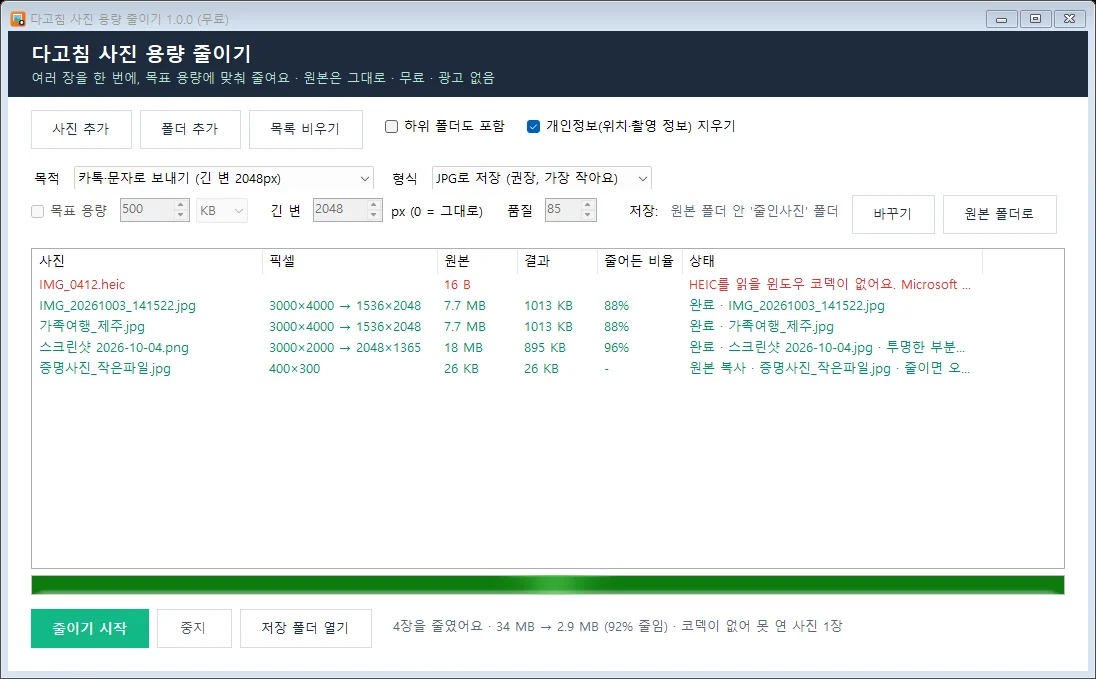Click the 바꾸기 button

pyautogui.click(x=893, y=214)
